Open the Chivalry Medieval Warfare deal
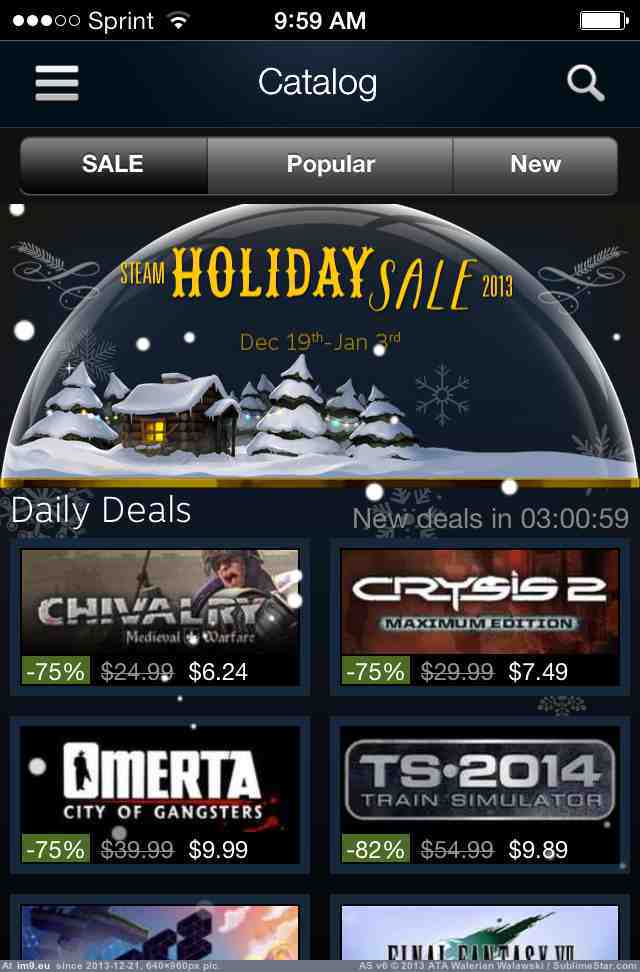Screen dimensions: 640x972 [160, 617]
